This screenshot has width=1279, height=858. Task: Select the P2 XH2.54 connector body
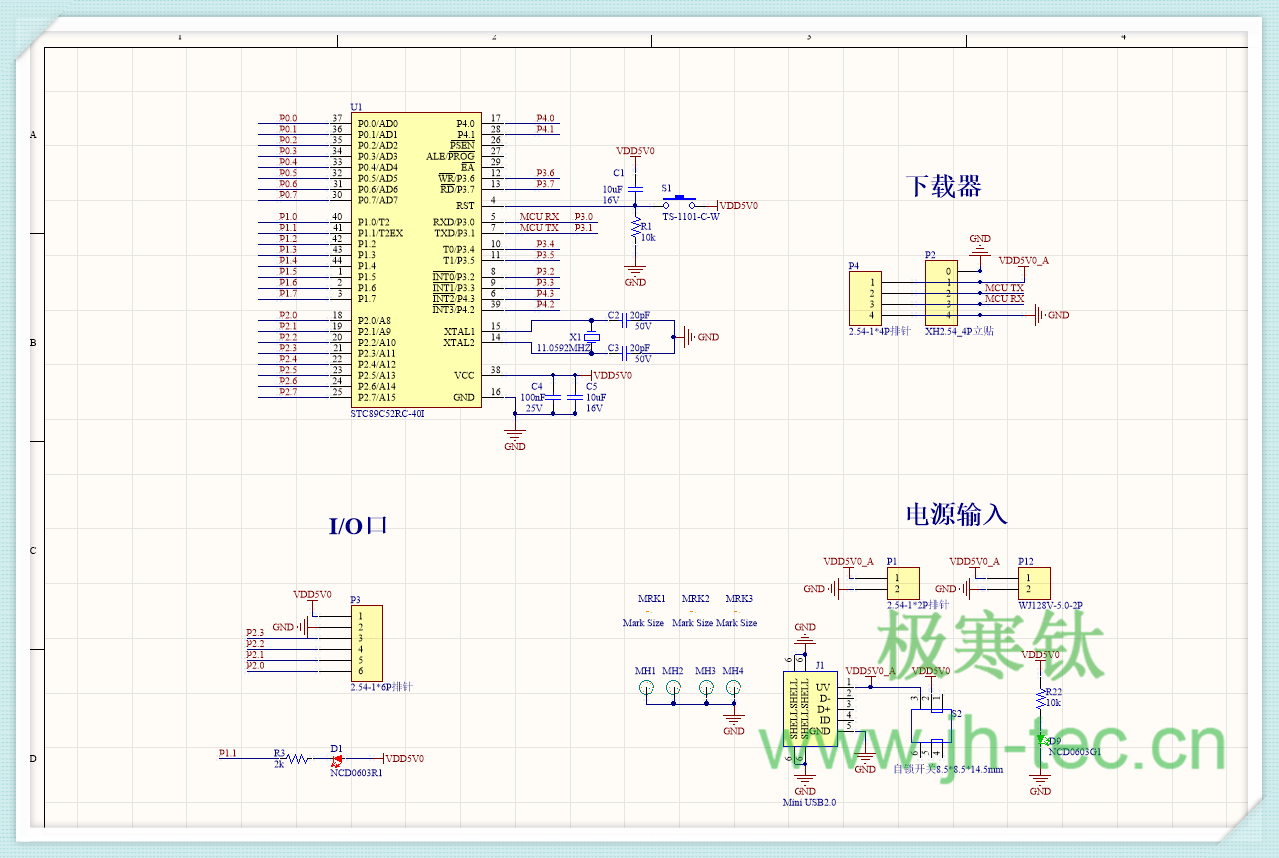coord(941,293)
